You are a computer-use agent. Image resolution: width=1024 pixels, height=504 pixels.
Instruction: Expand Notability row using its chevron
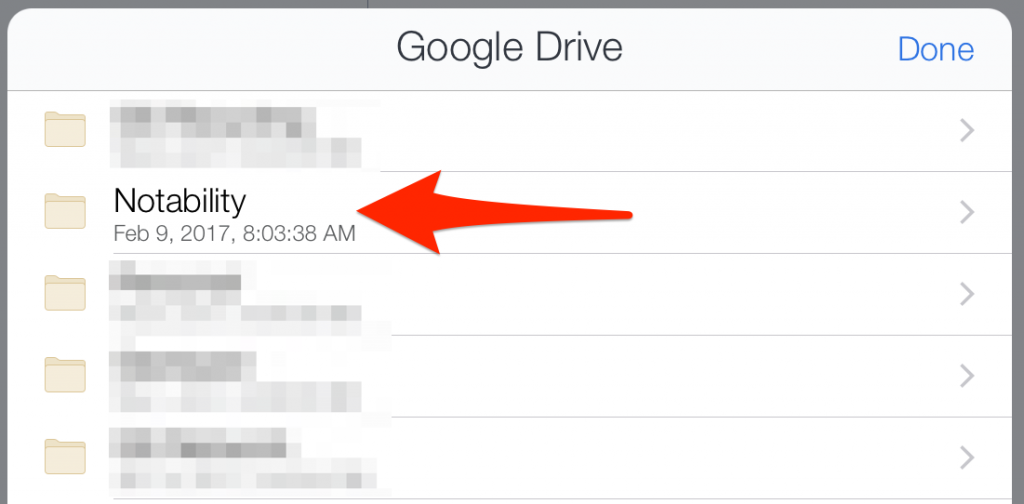967,212
